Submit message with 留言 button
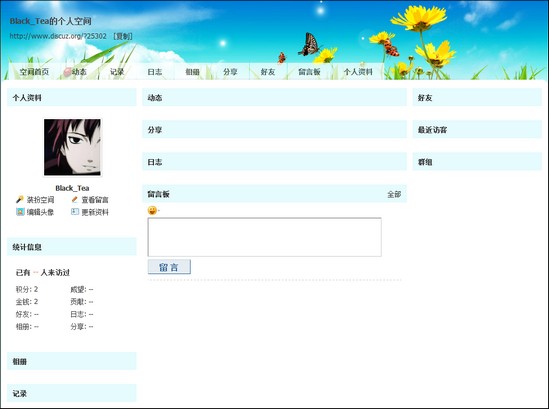549x409 pixels. pyautogui.click(x=169, y=267)
